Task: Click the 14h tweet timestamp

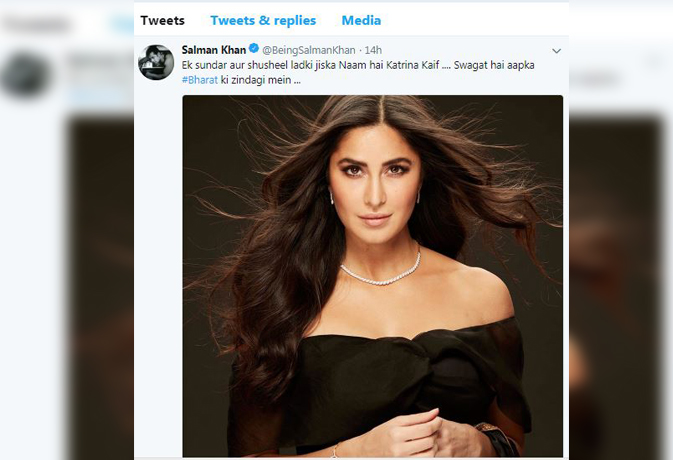Action: [x=371, y=49]
